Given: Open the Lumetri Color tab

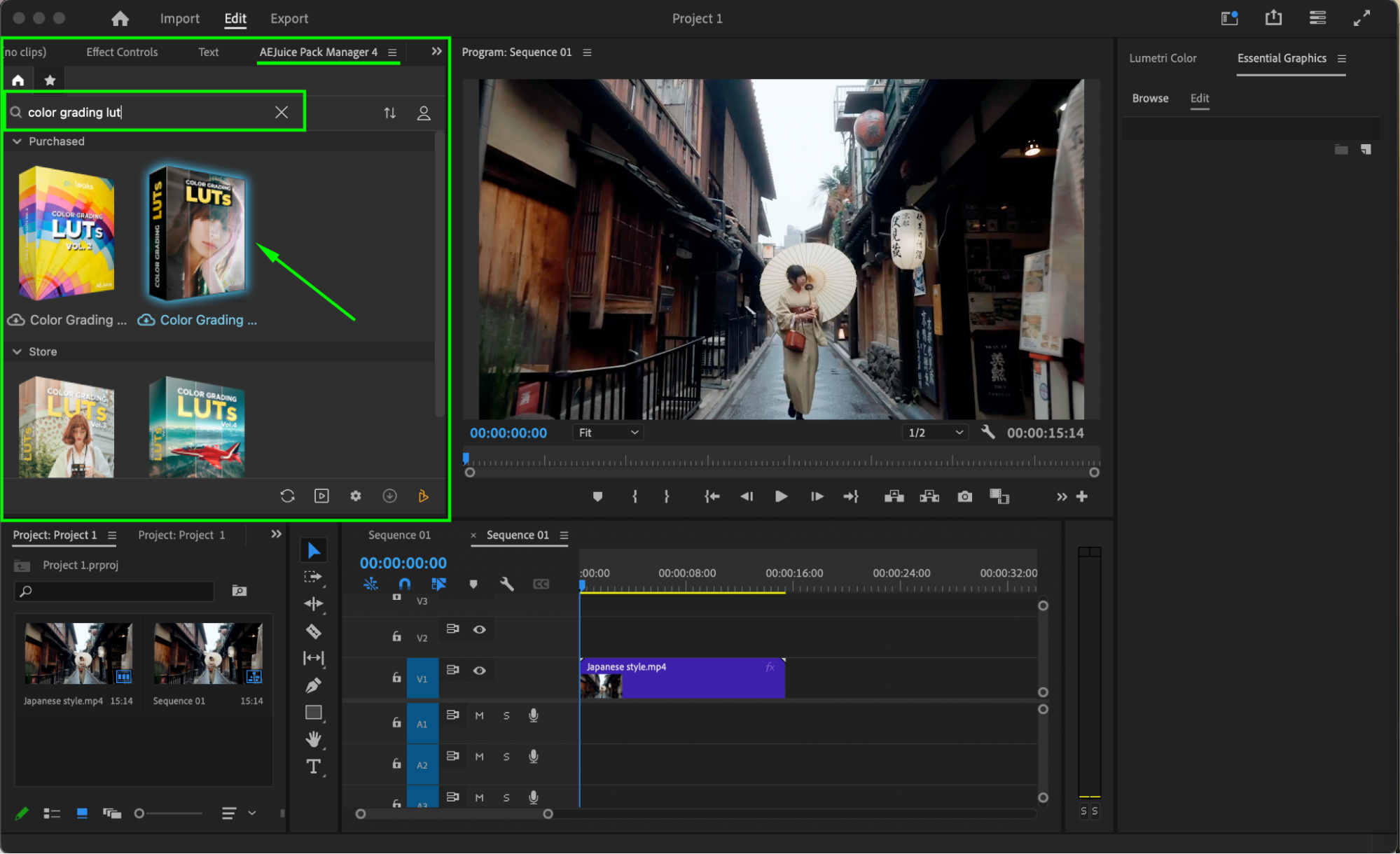Looking at the screenshot, I should [1163, 58].
